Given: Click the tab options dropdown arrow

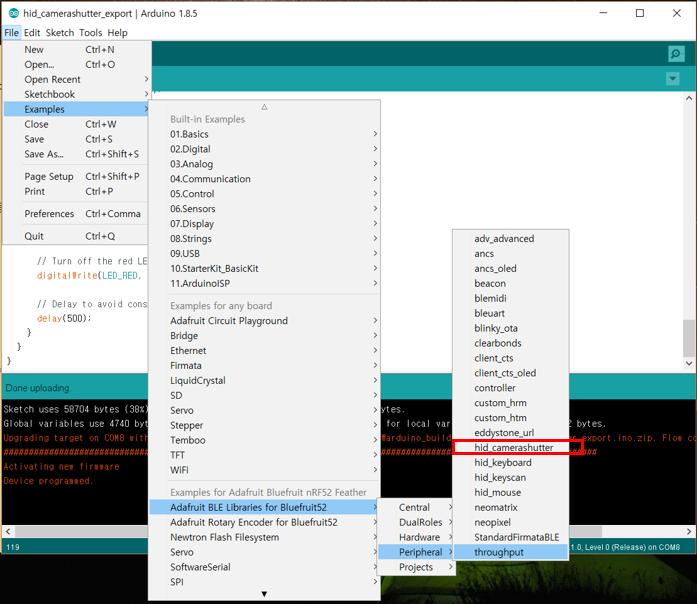Looking at the screenshot, I should [672, 79].
